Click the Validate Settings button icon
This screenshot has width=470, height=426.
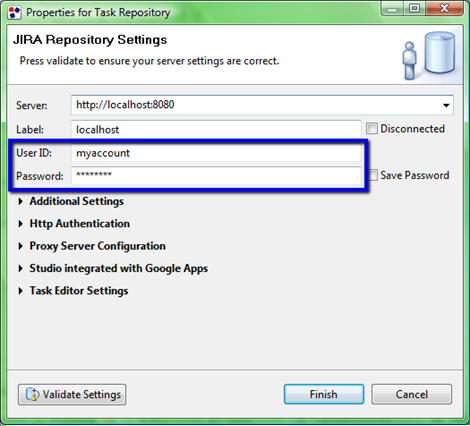pos(32,394)
